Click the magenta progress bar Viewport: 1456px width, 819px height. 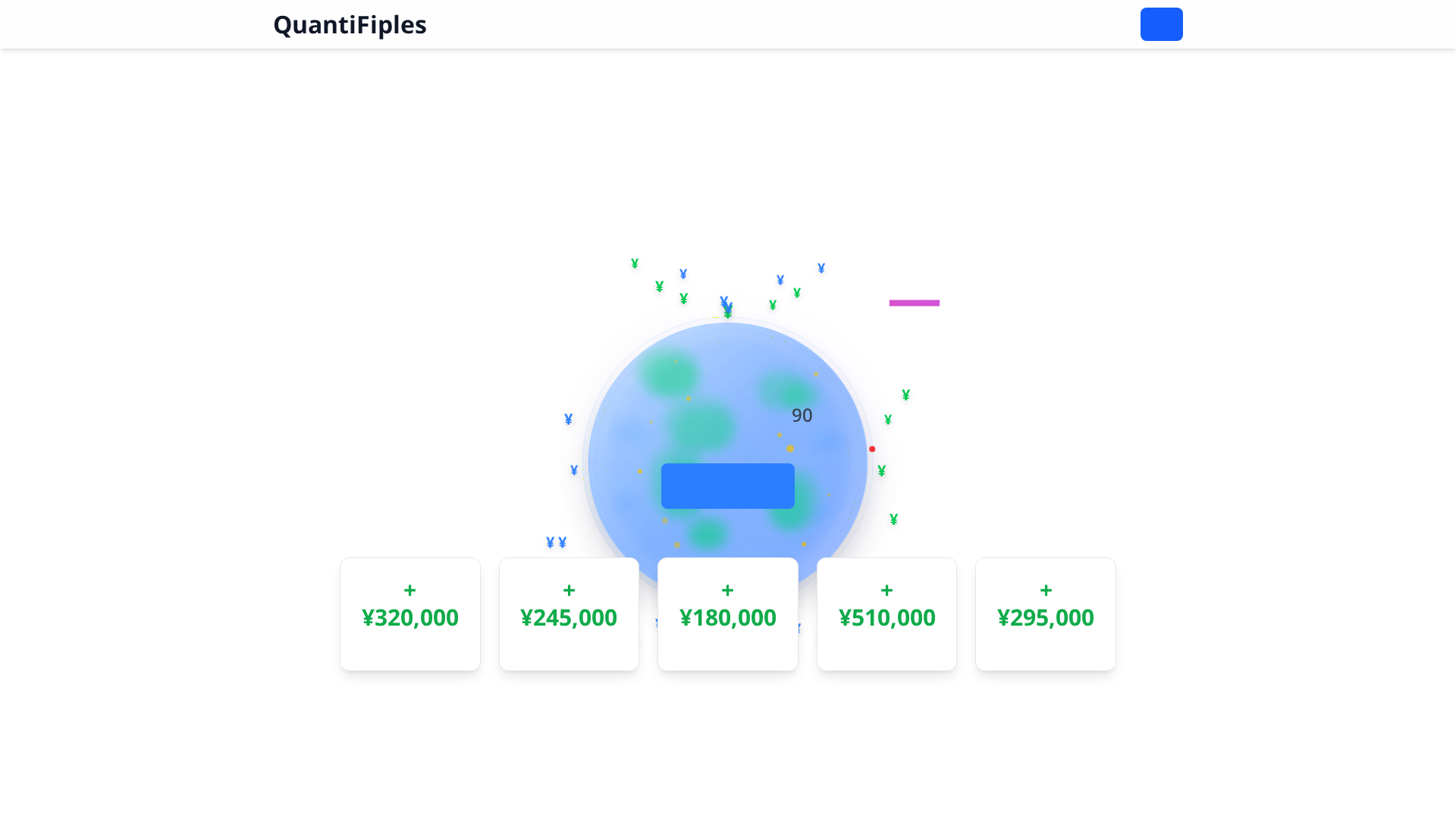pos(914,303)
